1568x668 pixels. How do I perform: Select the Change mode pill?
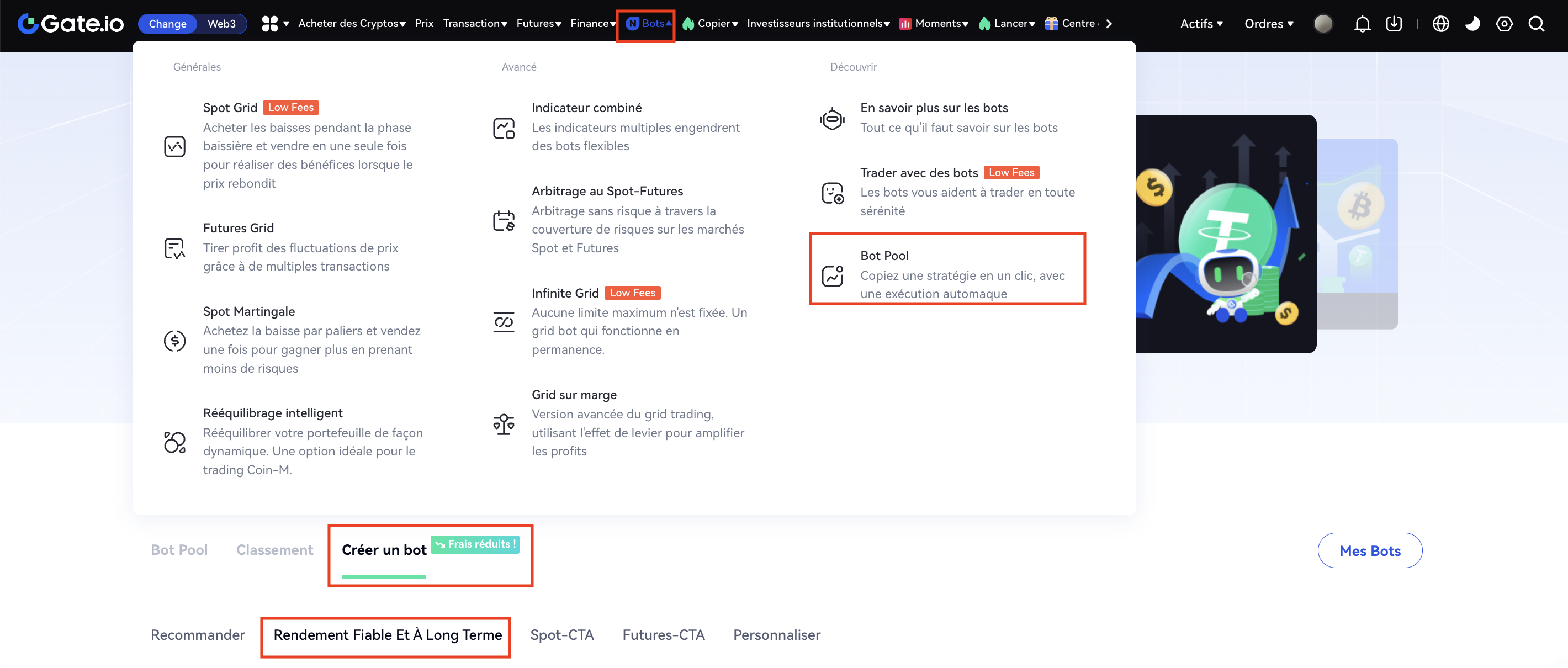(x=167, y=24)
